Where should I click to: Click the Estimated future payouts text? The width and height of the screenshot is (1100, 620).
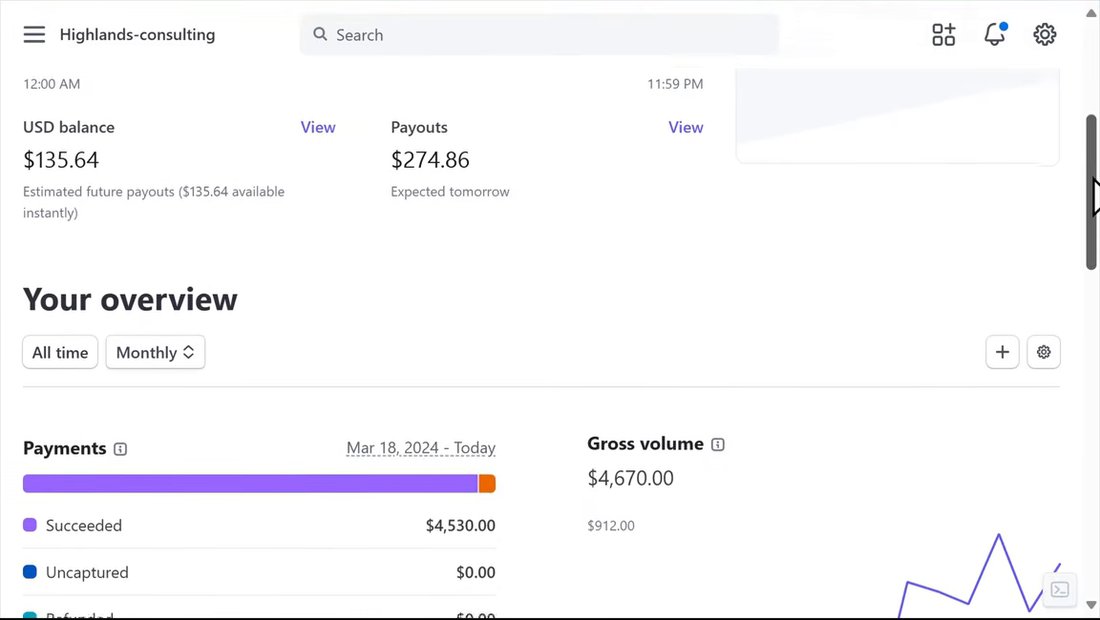(x=154, y=202)
